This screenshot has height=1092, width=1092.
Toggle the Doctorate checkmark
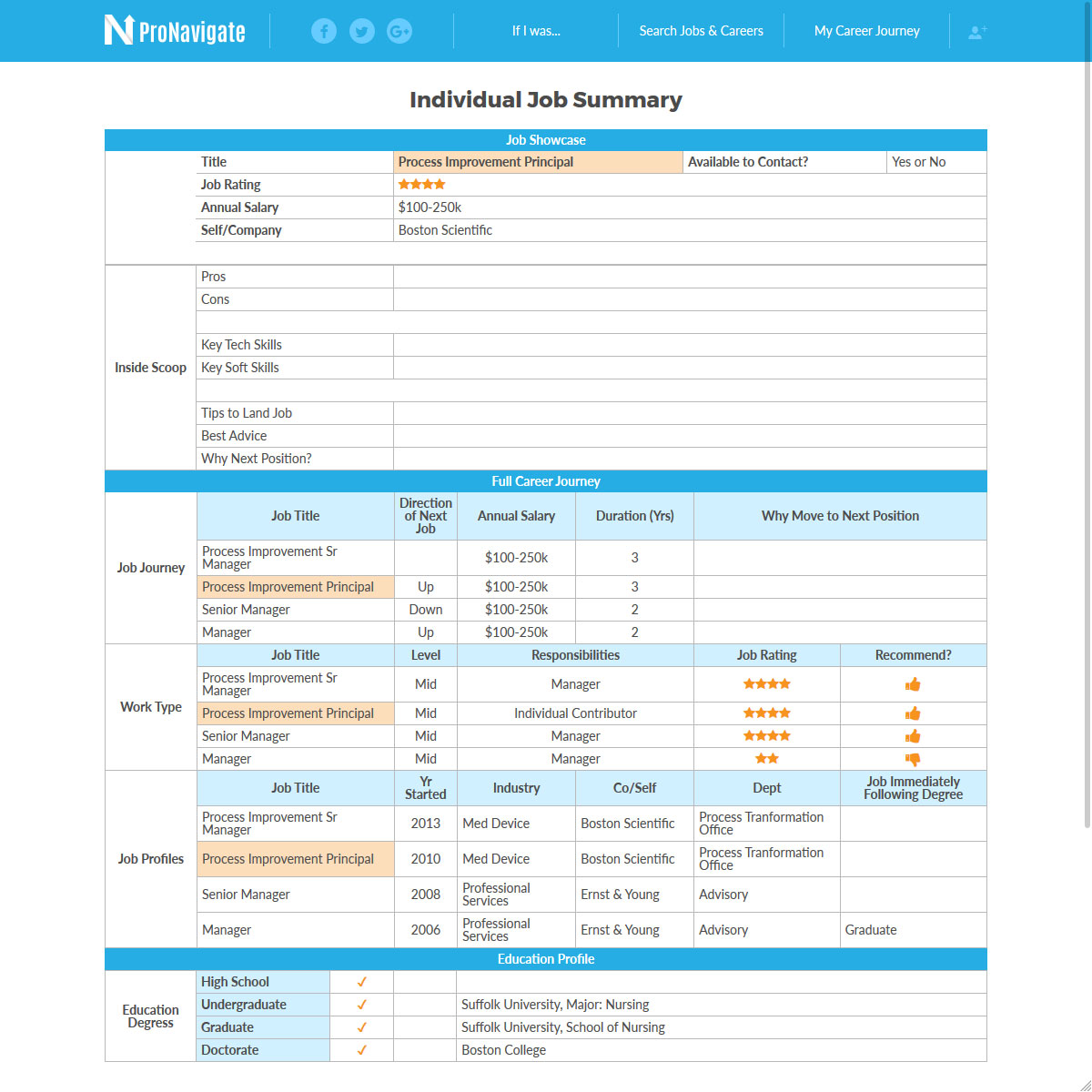(x=361, y=1050)
